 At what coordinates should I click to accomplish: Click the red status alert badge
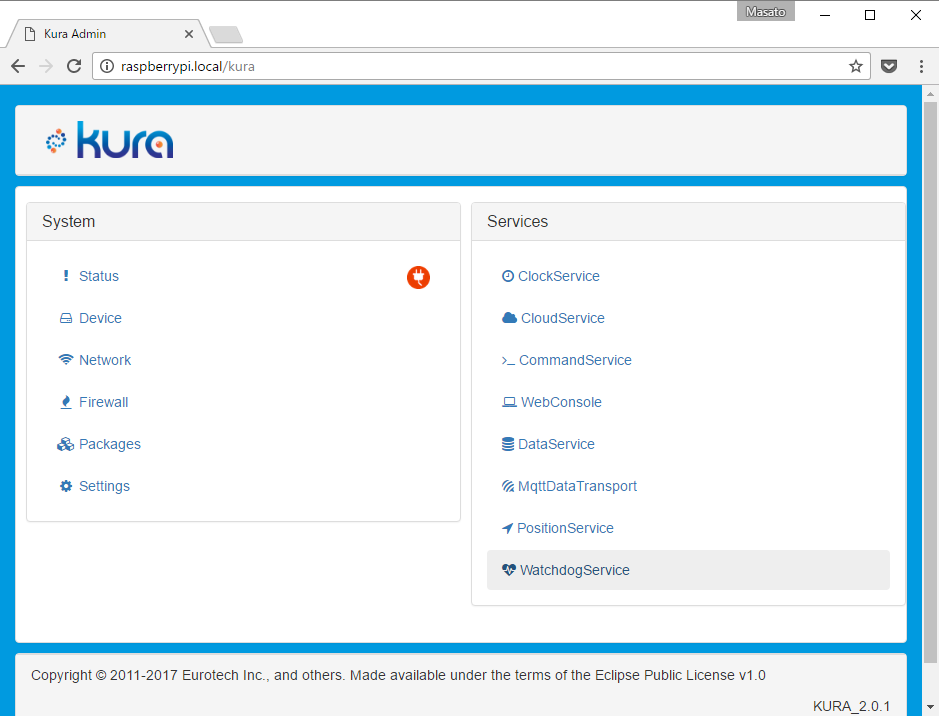pyautogui.click(x=418, y=277)
